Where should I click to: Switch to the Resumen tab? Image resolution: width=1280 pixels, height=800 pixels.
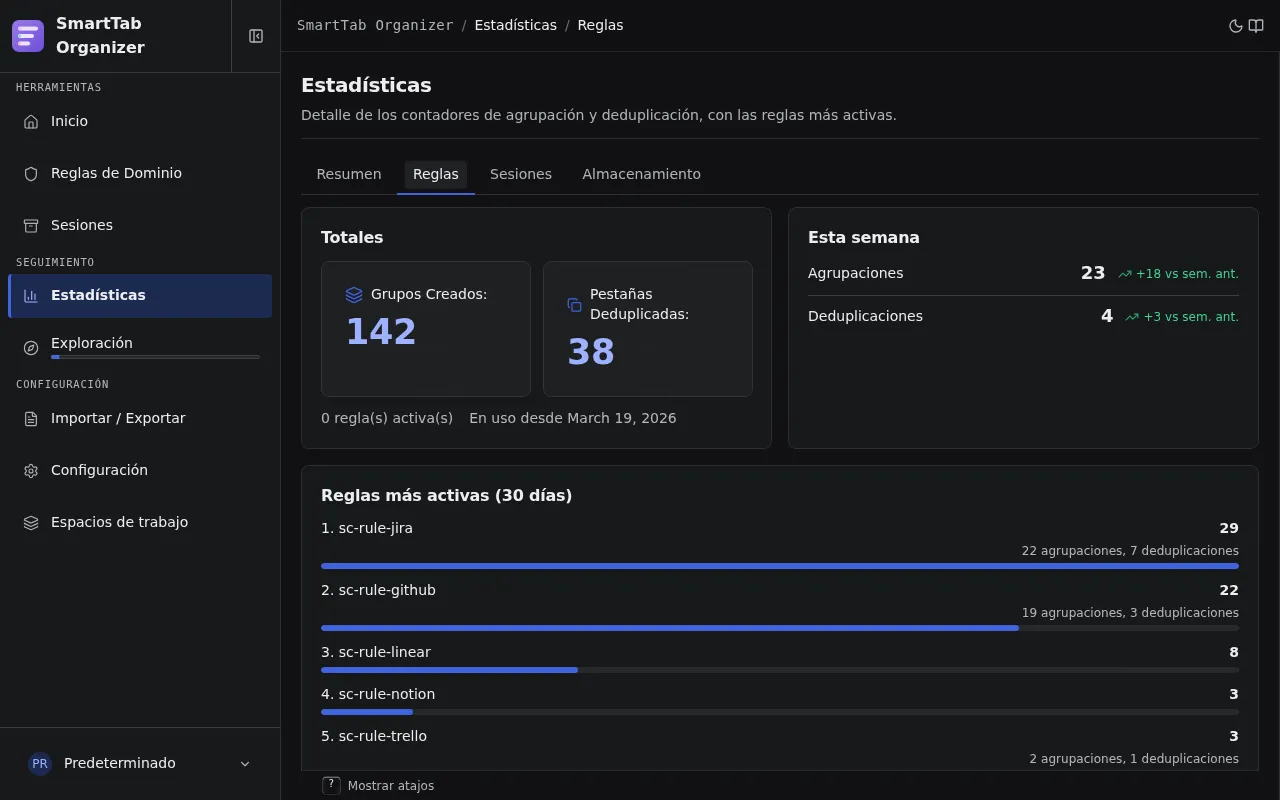coord(349,174)
